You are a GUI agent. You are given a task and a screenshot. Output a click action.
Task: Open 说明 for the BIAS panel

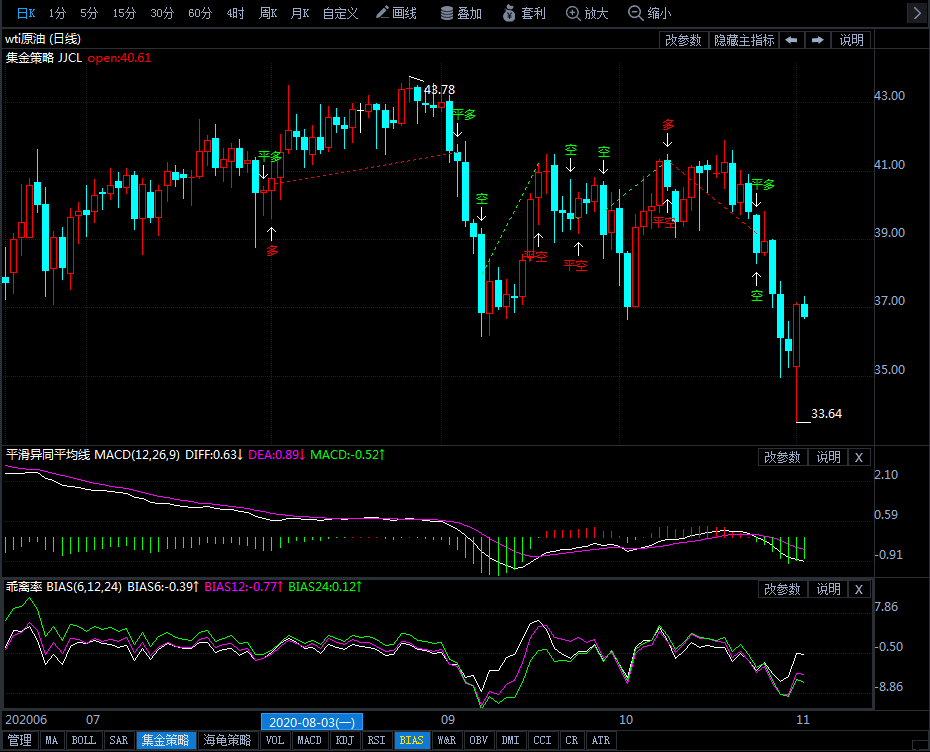(x=828, y=589)
